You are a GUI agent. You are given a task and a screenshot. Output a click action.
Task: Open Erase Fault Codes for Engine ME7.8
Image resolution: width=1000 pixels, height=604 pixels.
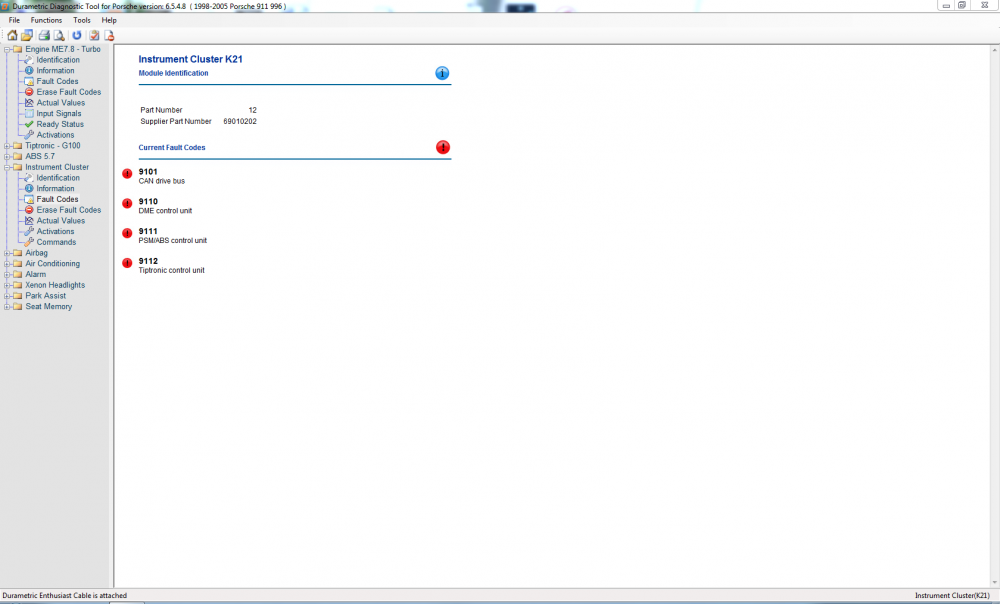coord(66,92)
